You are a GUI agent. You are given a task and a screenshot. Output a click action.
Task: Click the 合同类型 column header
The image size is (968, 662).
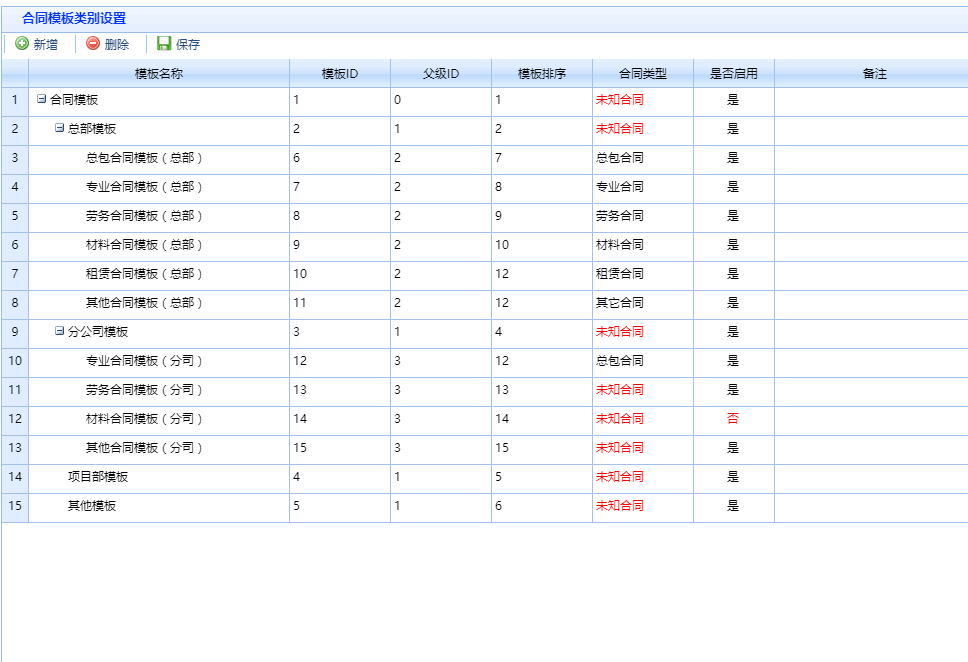tap(643, 73)
